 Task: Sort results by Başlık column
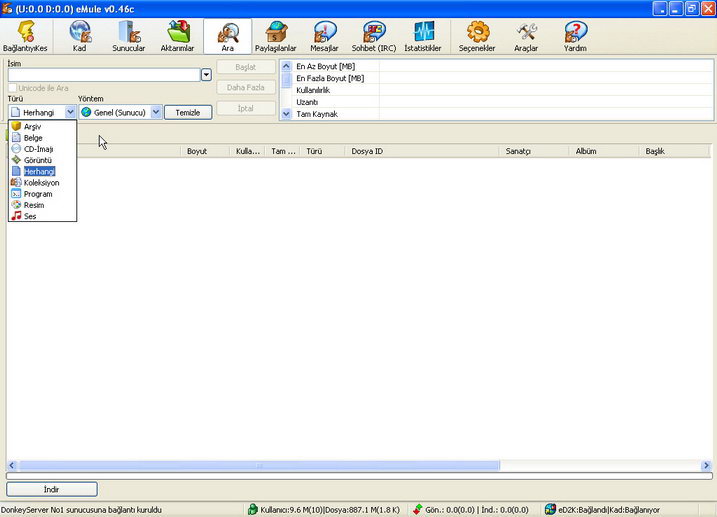(x=674, y=151)
